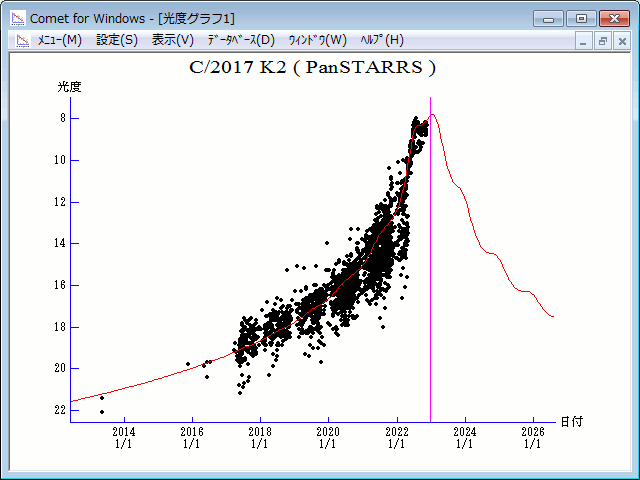Click magnitude 22 on the vertical axis

pyautogui.click(x=60, y=410)
